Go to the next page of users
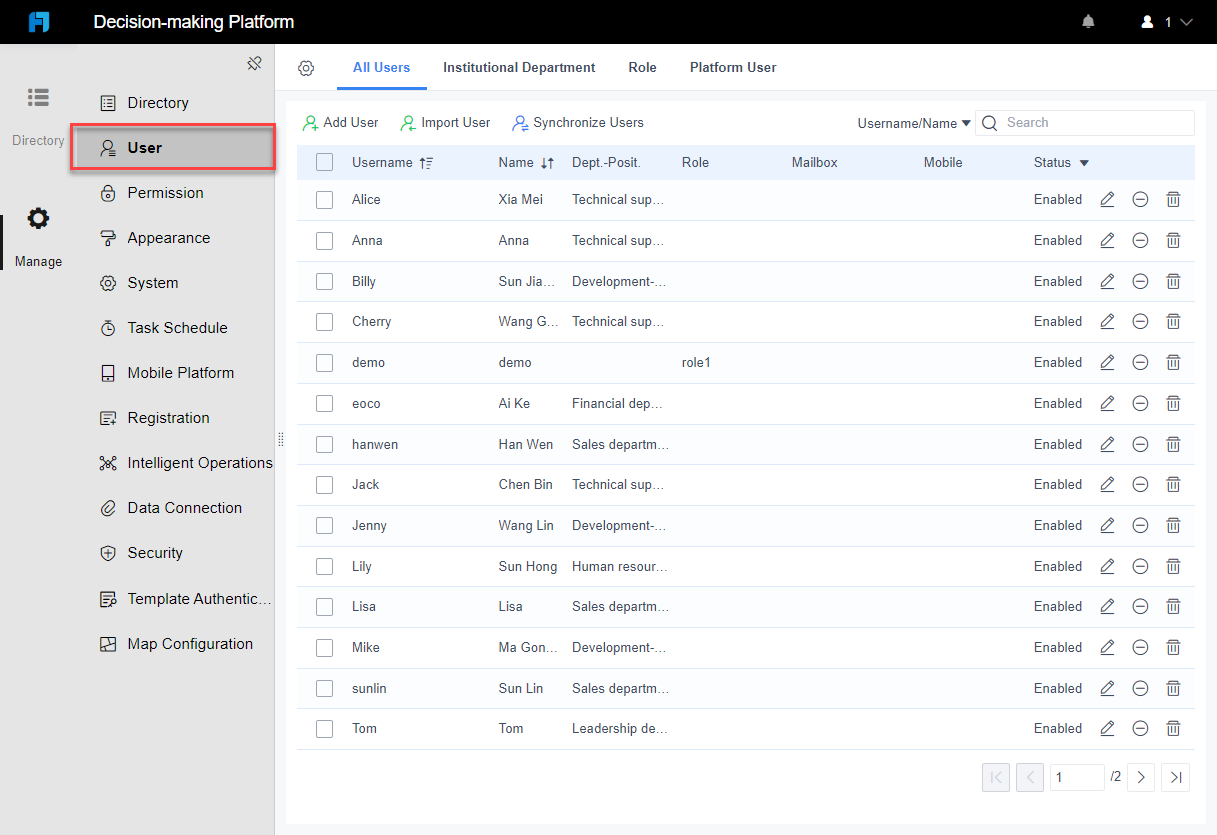1217x835 pixels. 1141,777
